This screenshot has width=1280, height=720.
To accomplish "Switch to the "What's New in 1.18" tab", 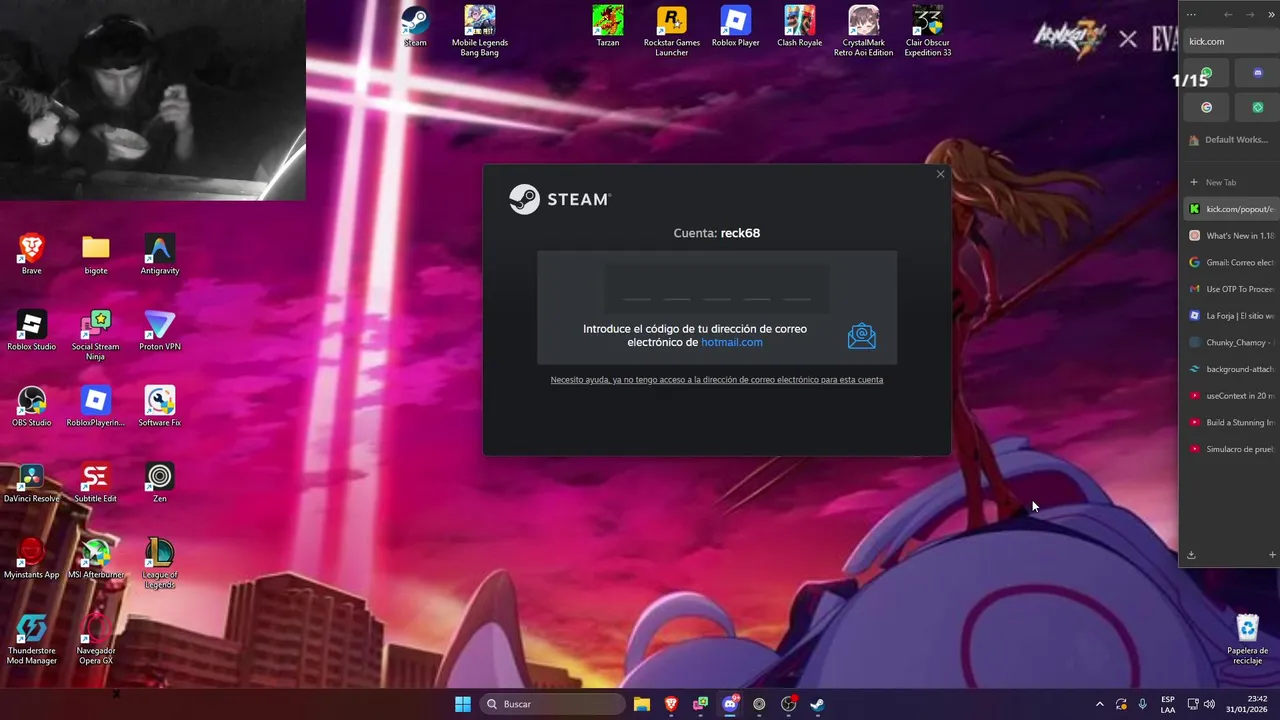I will (x=1232, y=236).
